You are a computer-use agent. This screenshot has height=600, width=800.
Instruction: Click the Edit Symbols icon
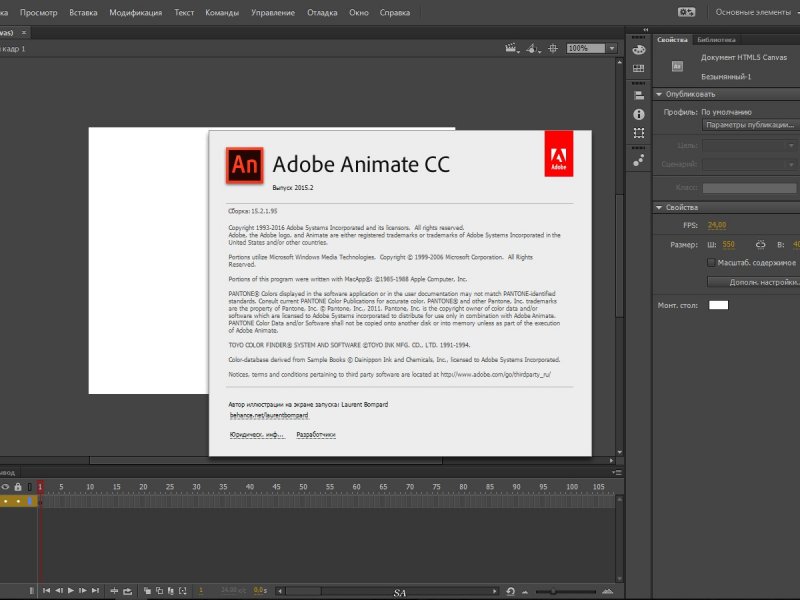pos(533,48)
